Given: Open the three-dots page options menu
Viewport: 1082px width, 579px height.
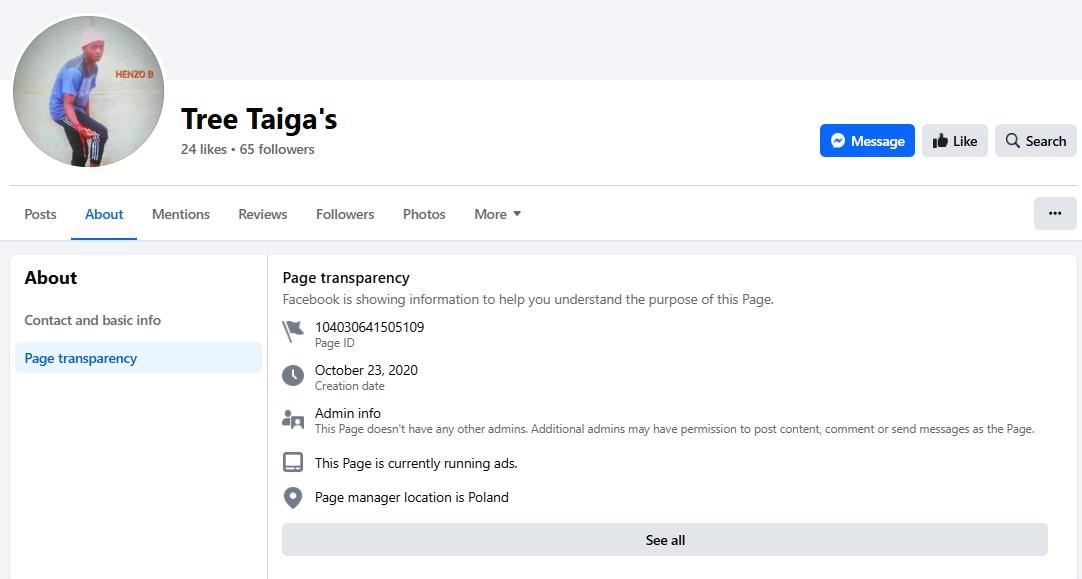Looking at the screenshot, I should (1054, 213).
